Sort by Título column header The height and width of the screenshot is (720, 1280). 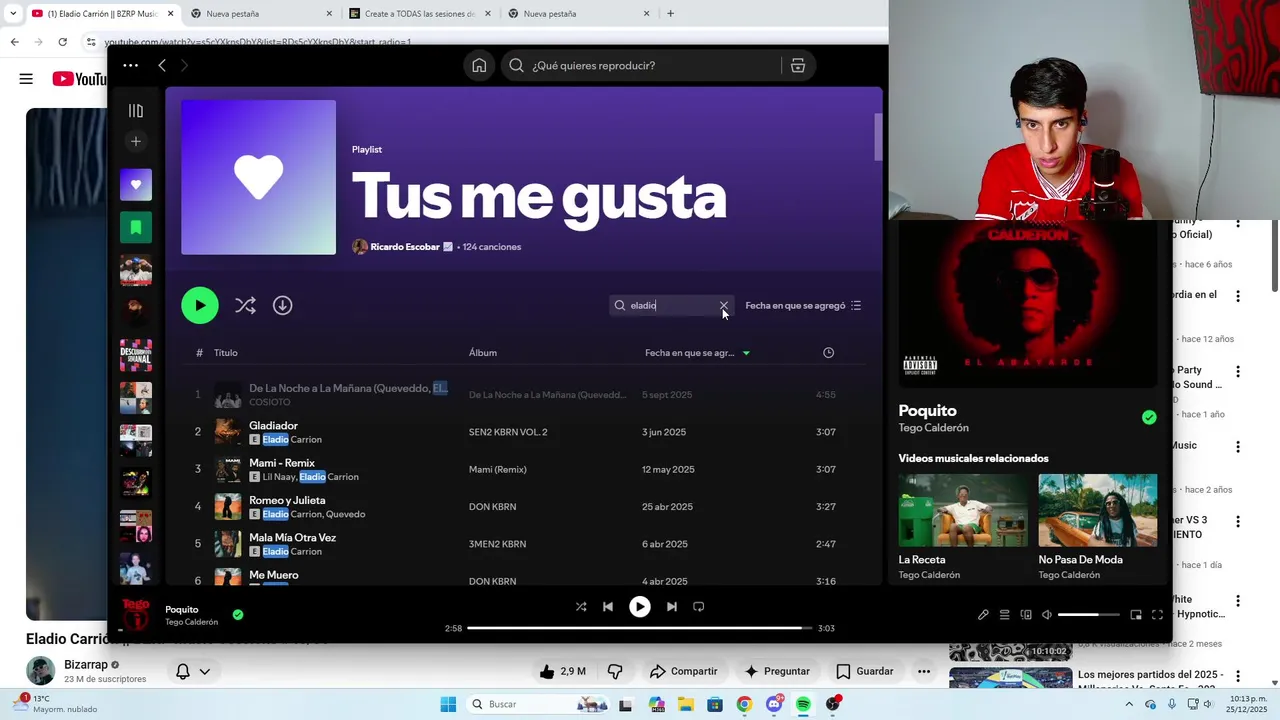226,352
